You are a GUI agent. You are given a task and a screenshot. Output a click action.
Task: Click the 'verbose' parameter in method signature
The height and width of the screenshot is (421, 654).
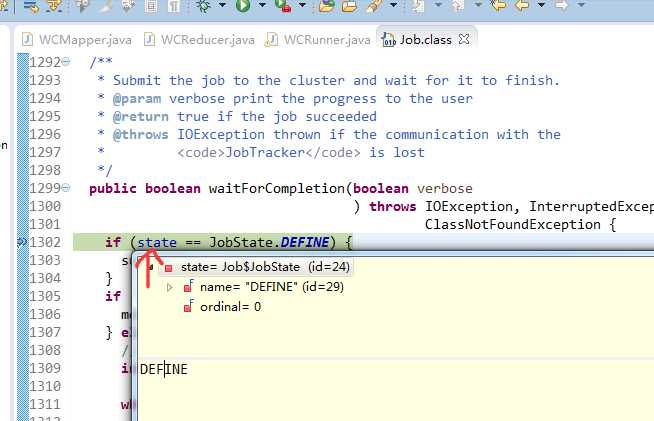pyautogui.click(x=445, y=189)
